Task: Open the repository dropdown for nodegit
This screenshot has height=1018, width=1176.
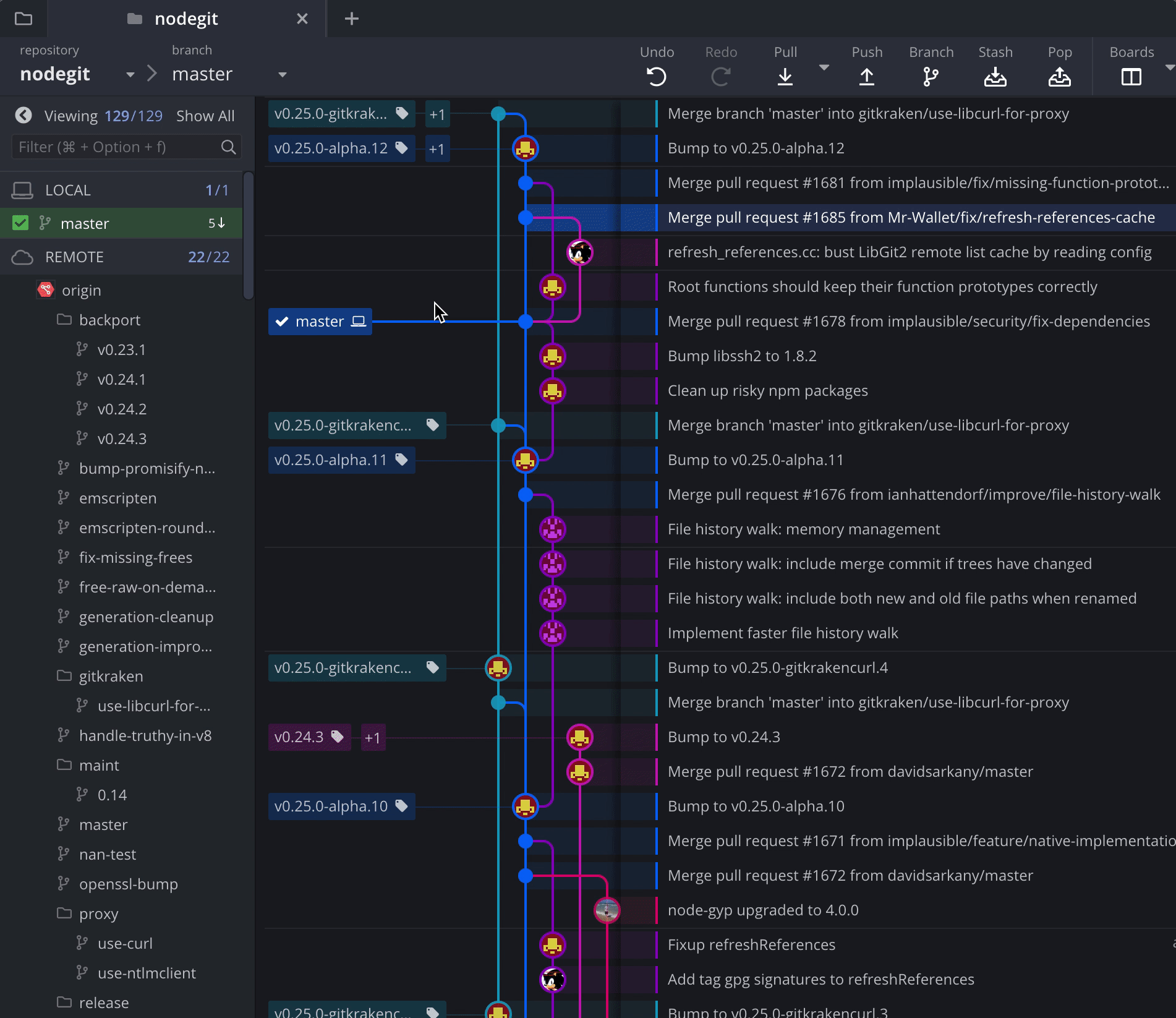Action: coord(130,74)
